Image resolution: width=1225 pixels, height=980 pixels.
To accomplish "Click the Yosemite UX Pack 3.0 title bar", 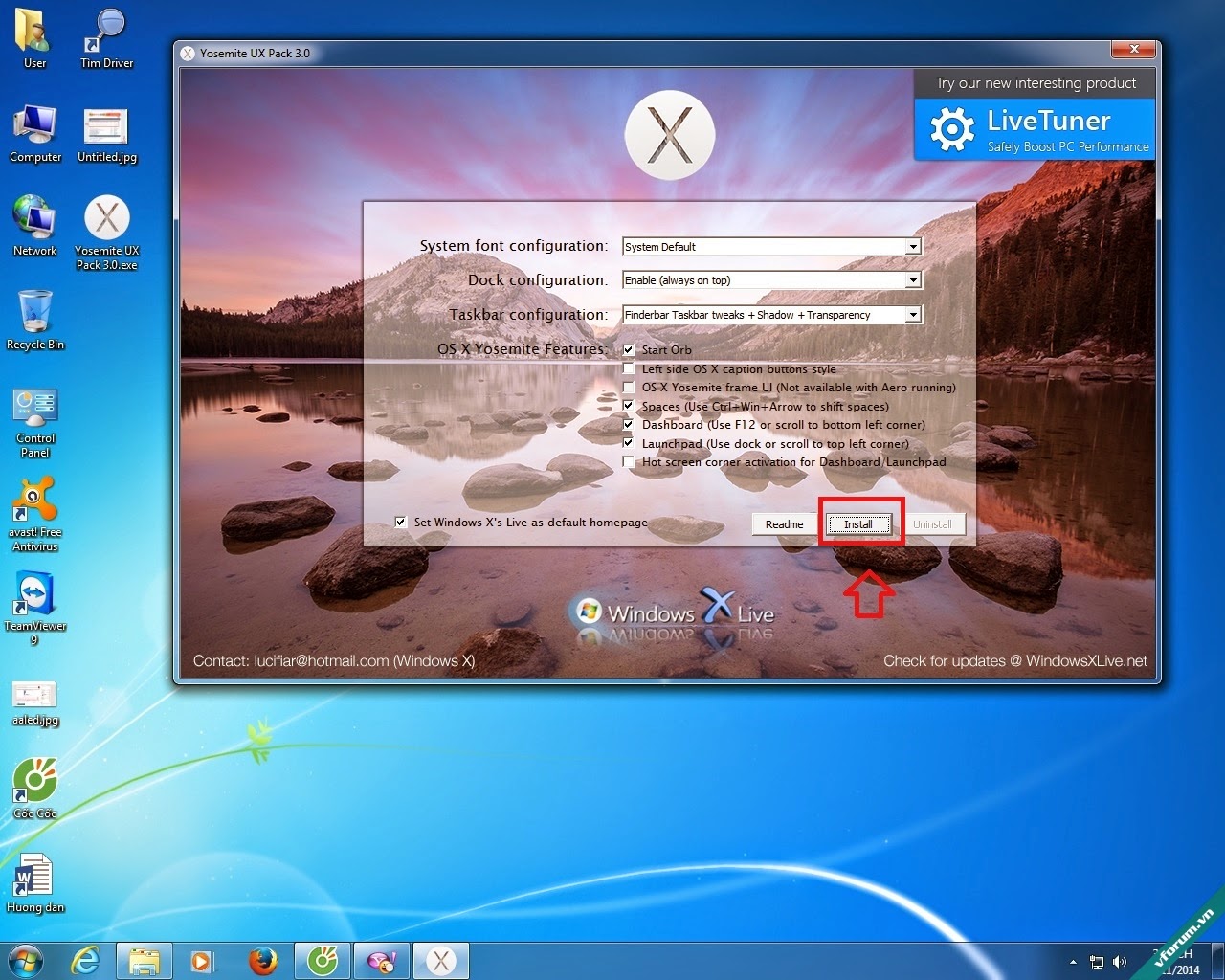I will pyautogui.click(x=641, y=54).
